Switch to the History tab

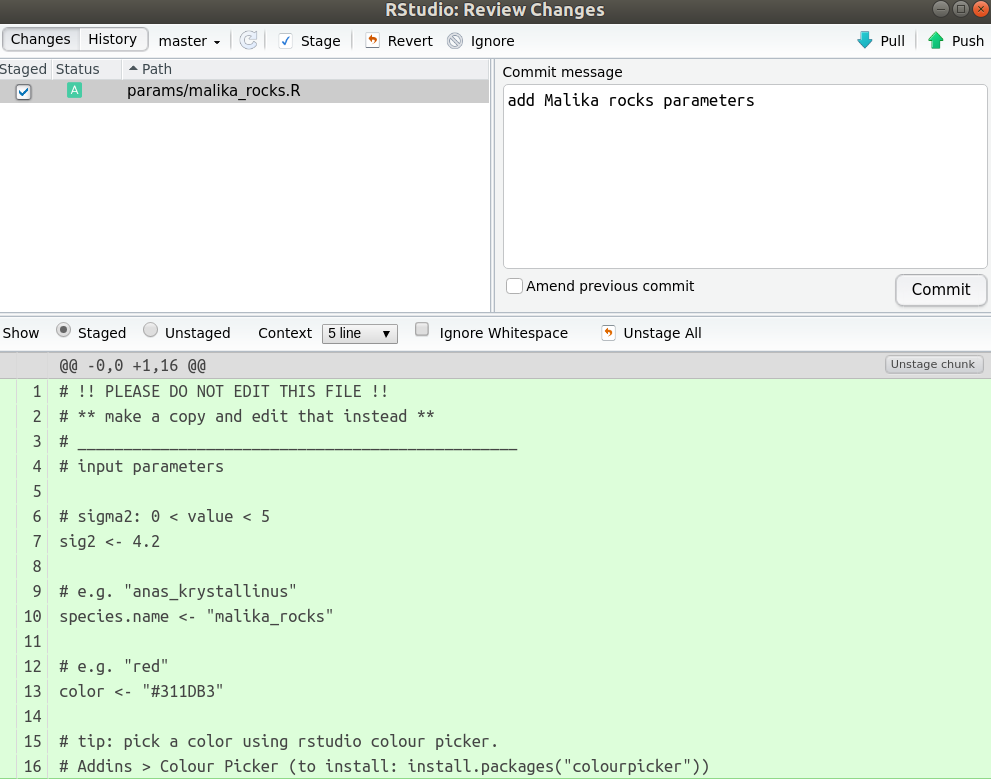coord(112,39)
